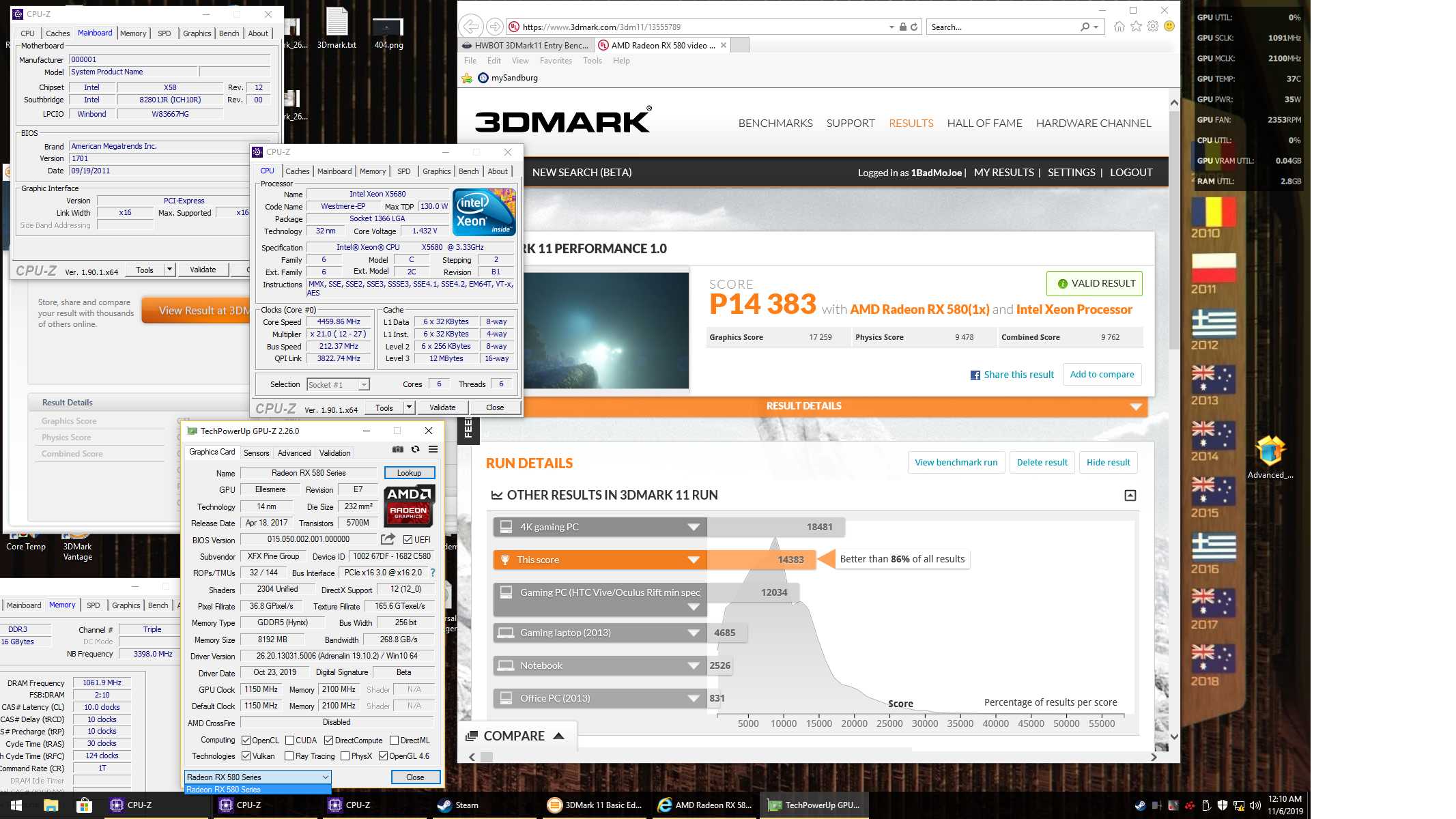The height and width of the screenshot is (819, 1456).
Task: Click the browser vertical scrollbar thumb
Action: point(1174,229)
